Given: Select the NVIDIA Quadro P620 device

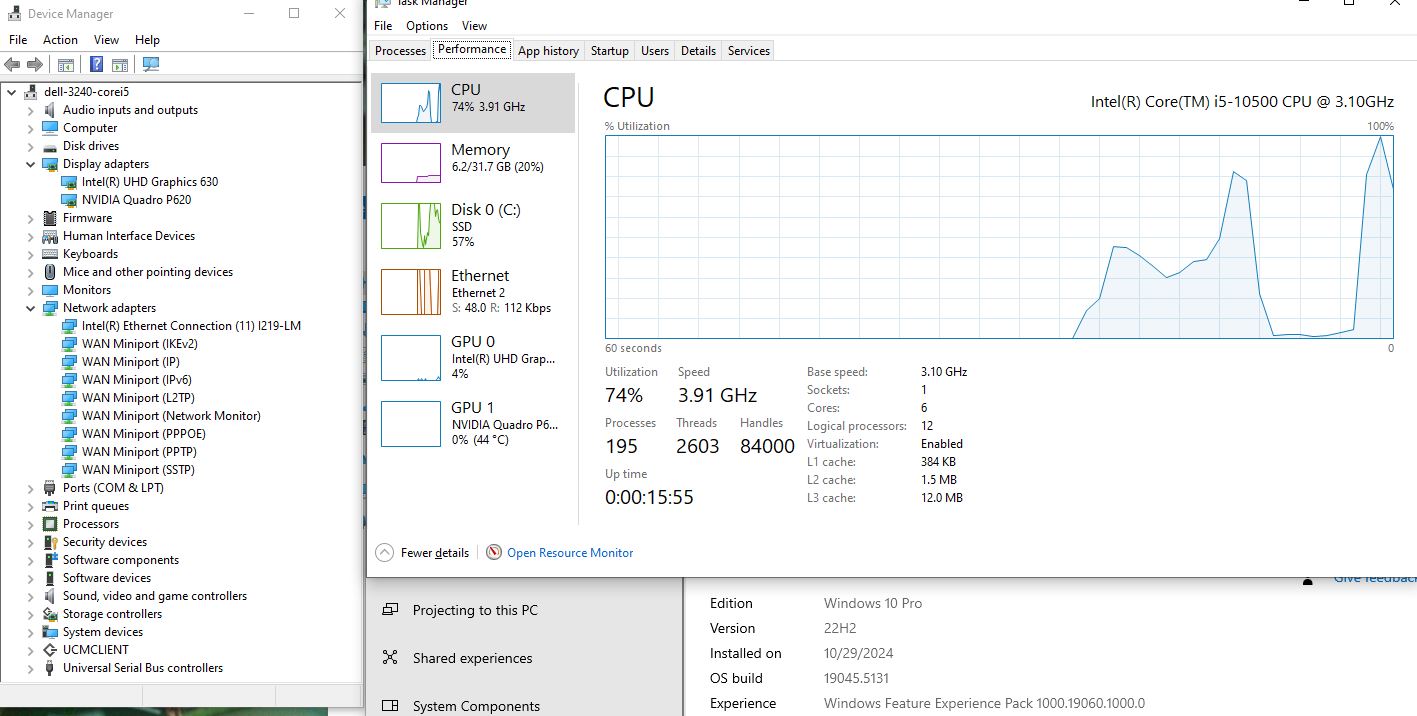Looking at the screenshot, I should (133, 199).
